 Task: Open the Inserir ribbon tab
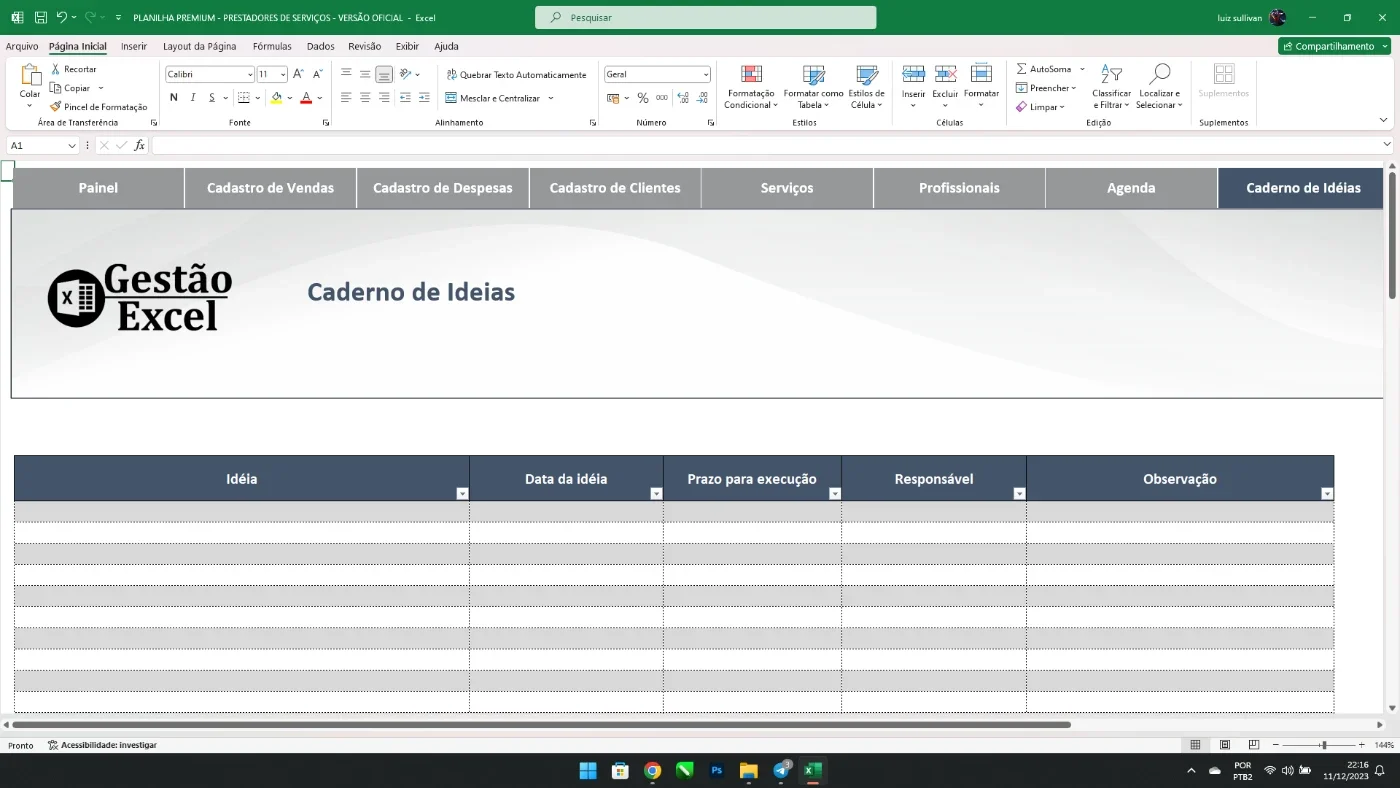[x=134, y=46]
